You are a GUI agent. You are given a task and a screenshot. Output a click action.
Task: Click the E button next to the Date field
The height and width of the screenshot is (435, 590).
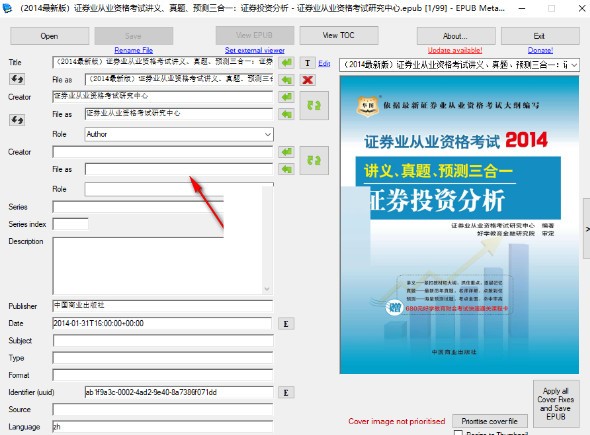[286, 324]
